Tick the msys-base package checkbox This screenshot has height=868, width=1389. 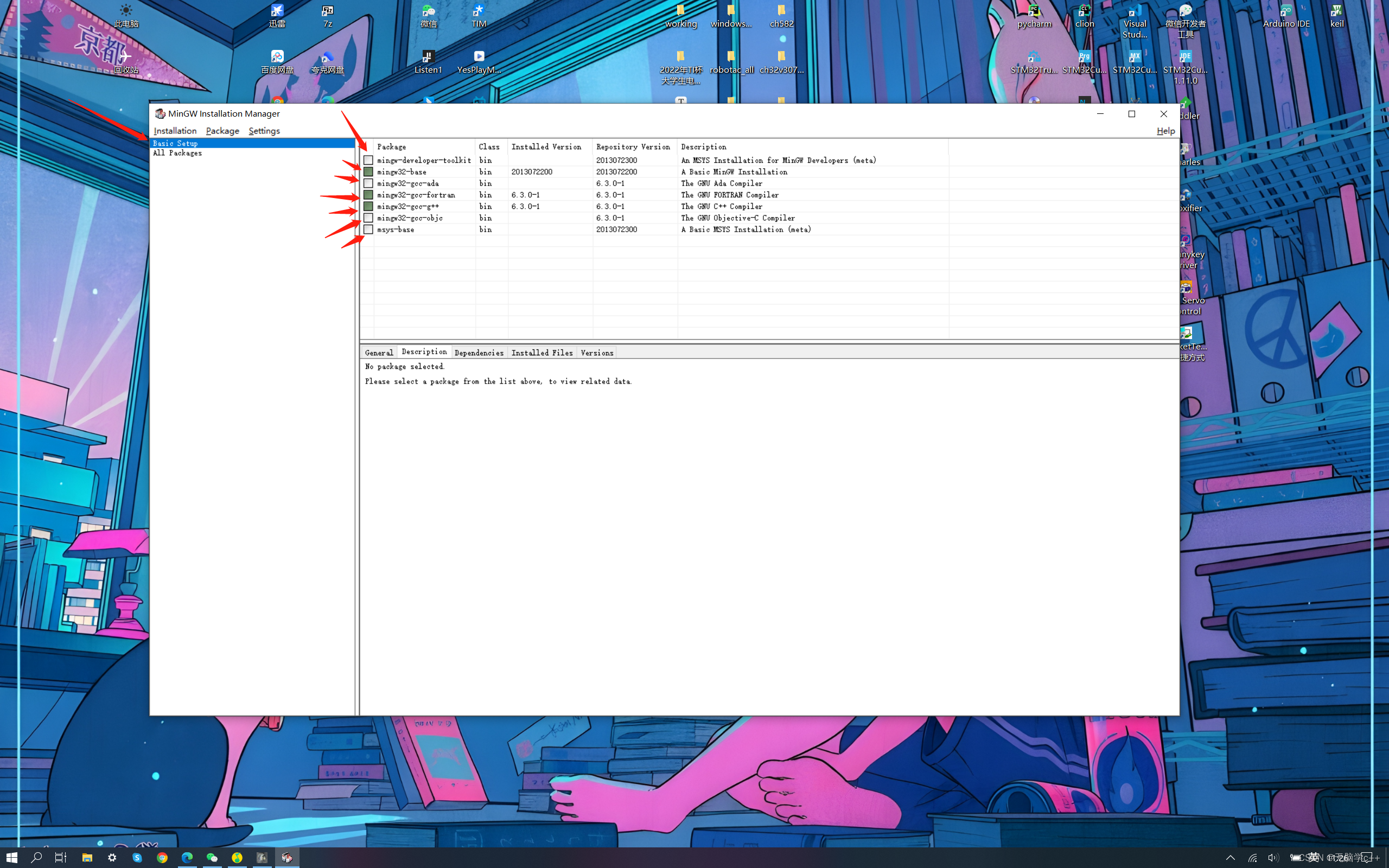pyautogui.click(x=368, y=229)
